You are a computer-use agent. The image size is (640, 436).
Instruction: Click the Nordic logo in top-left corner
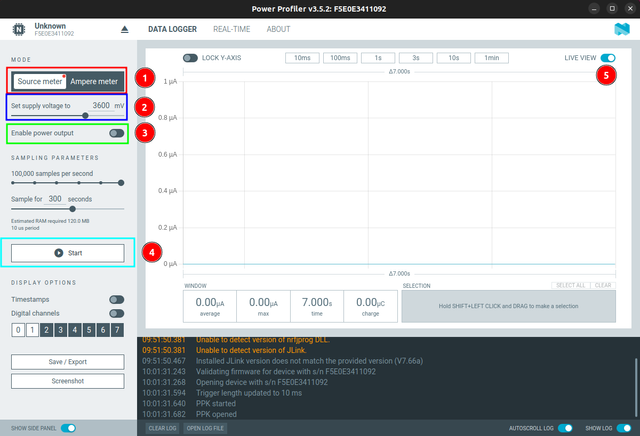point(18,29)
